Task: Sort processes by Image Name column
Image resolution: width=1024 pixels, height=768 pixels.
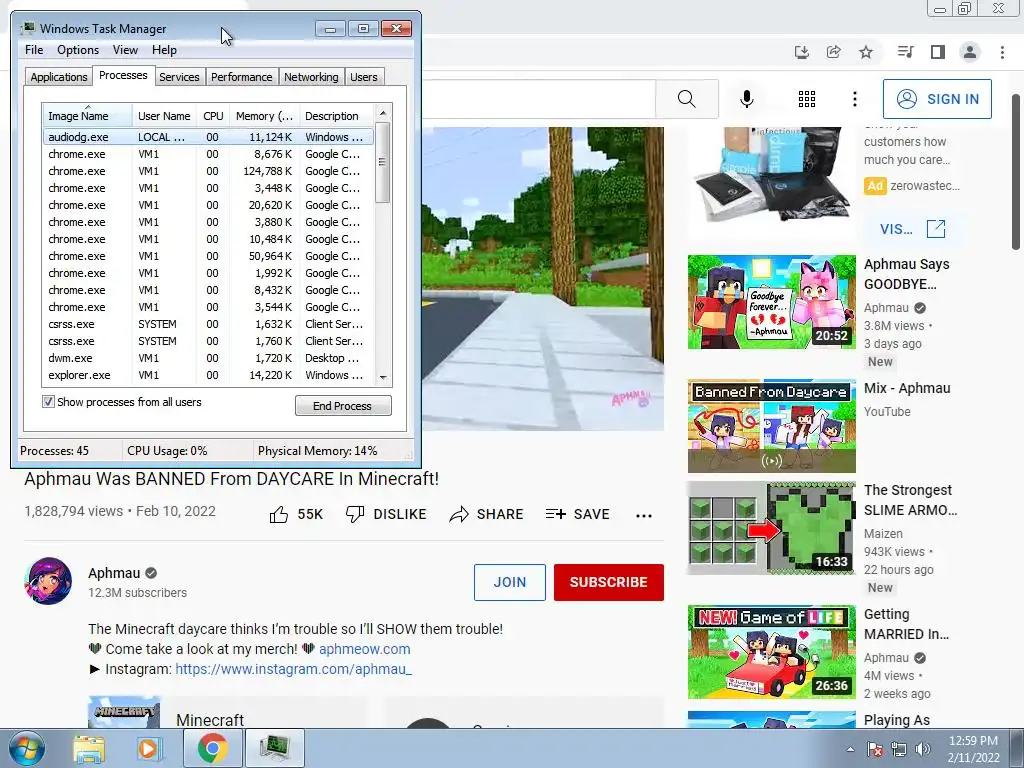Action: coord(88,116)
